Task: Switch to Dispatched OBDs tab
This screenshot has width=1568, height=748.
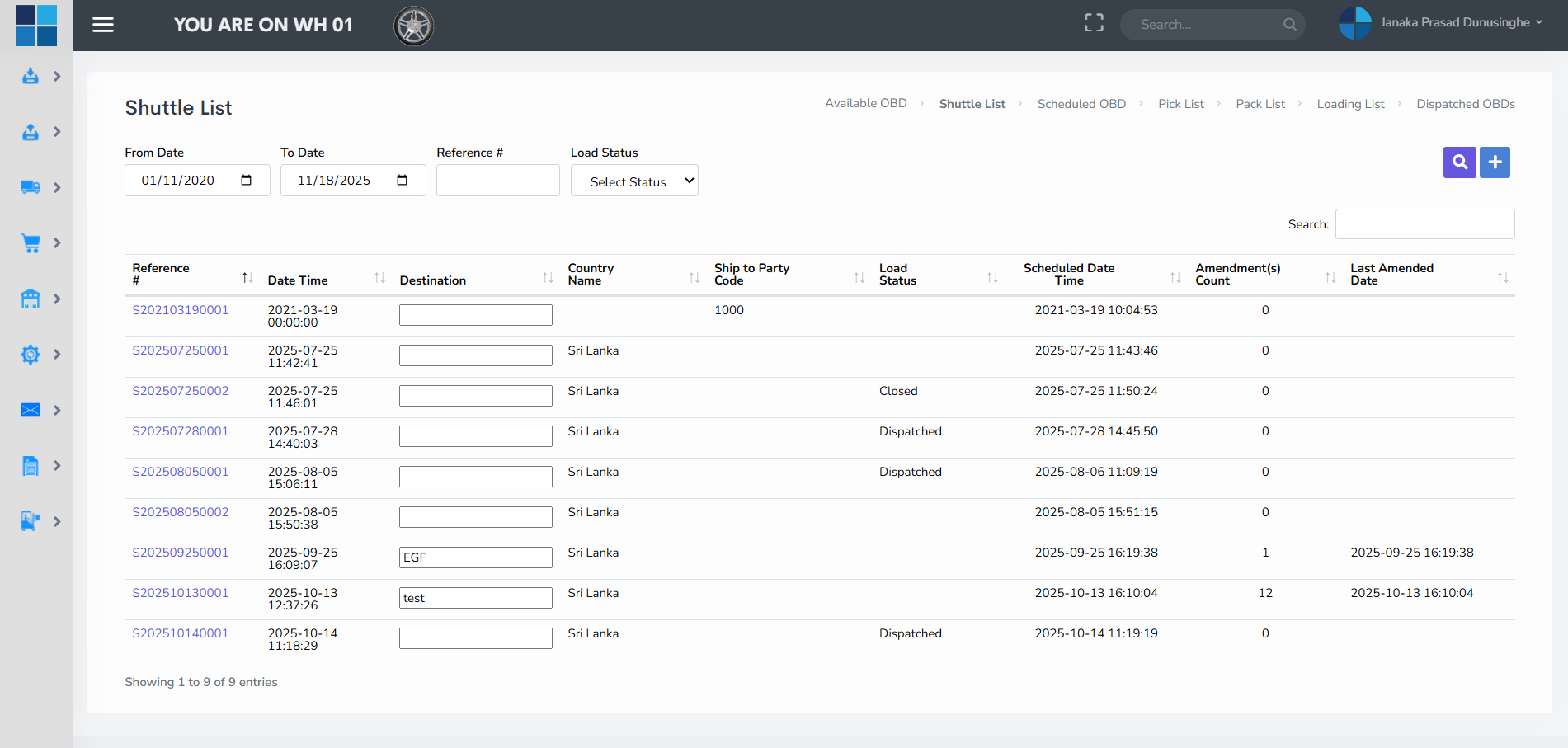Action: [x=1465, y=104]
